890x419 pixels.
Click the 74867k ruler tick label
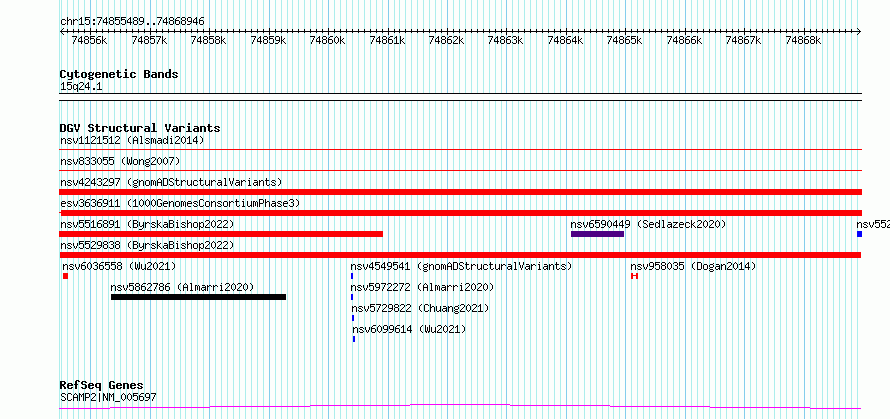[x=744, y=40]
